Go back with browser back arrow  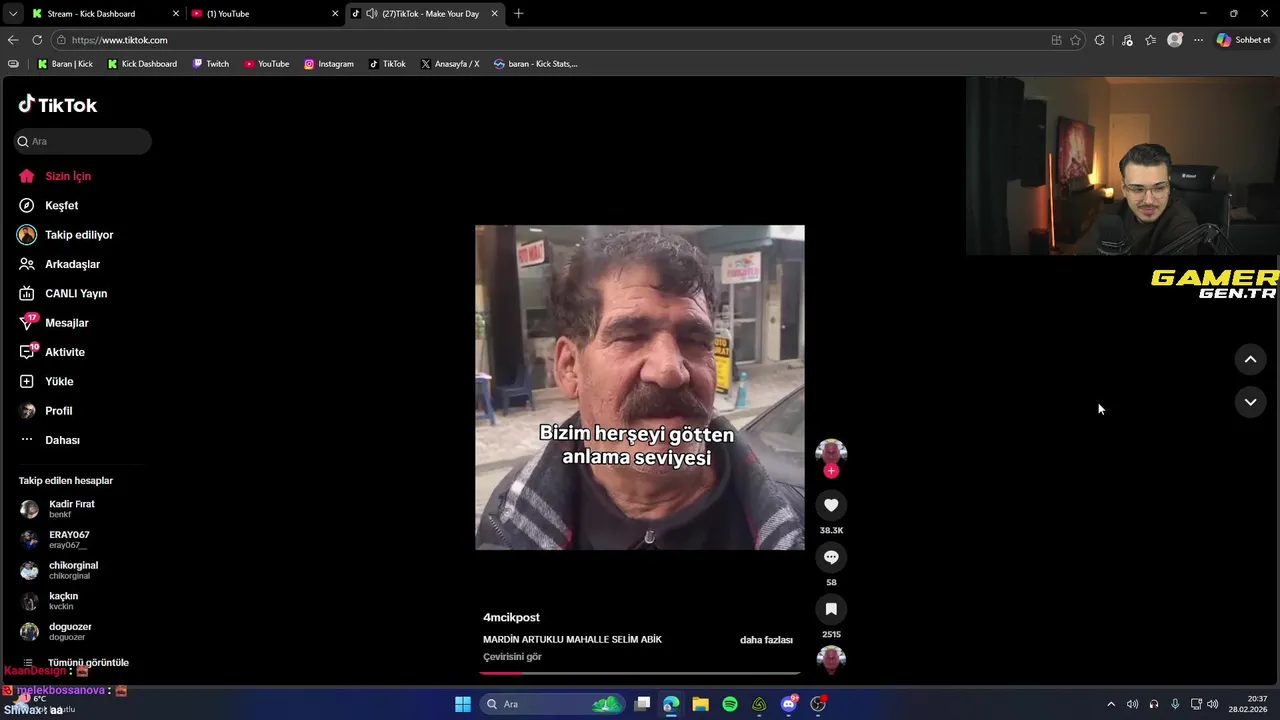click(13, 40)
